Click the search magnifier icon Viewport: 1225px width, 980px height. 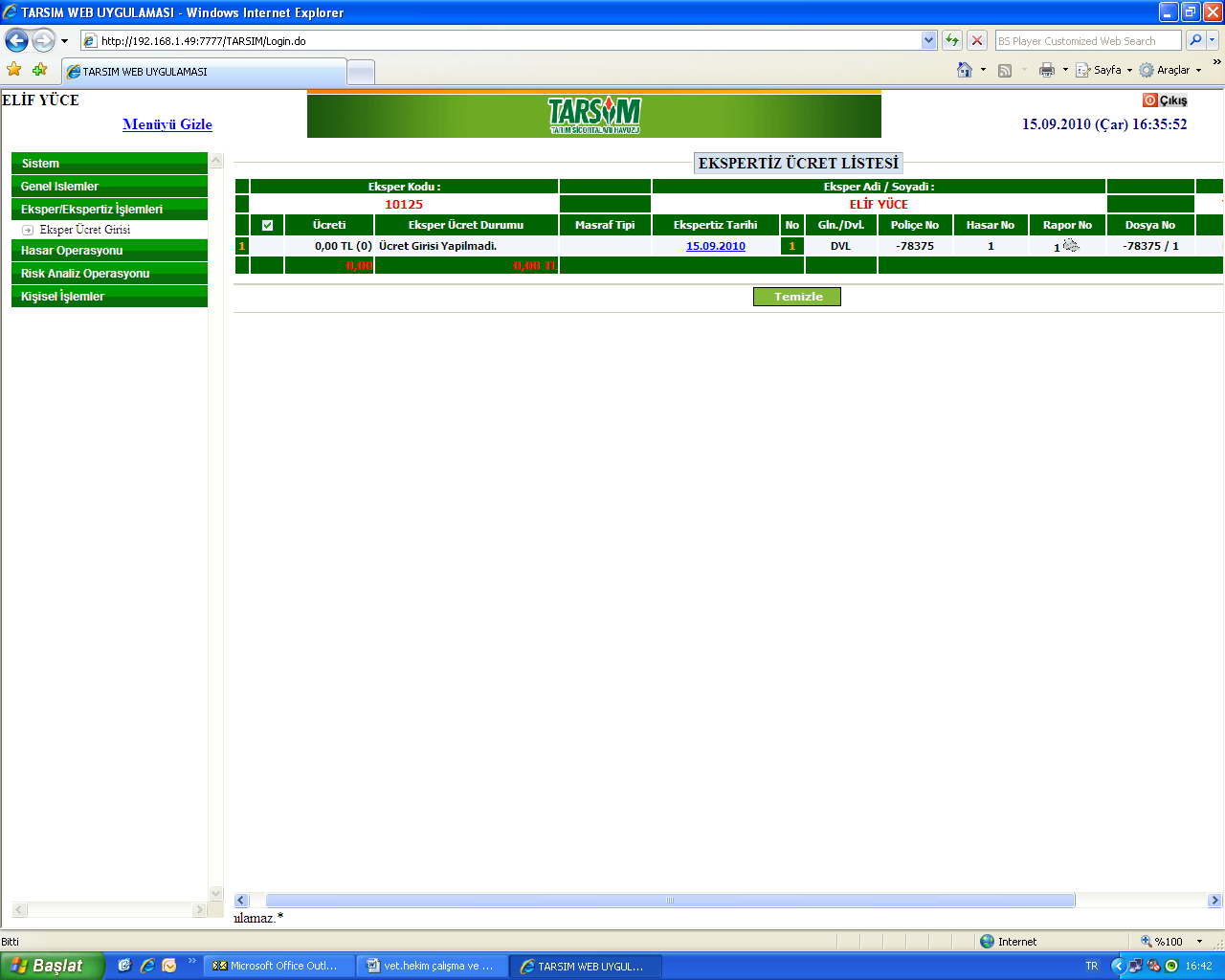(1195, 40)
